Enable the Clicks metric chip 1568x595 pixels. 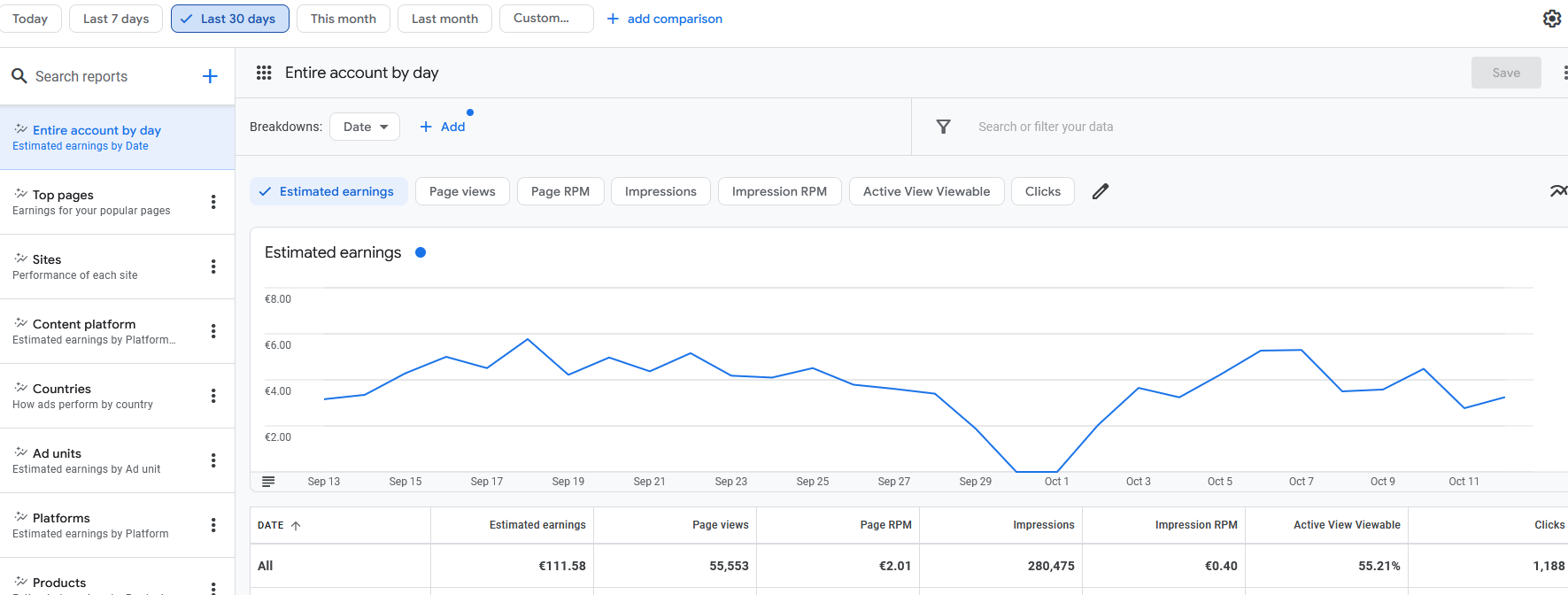[x=1042, y=191]
